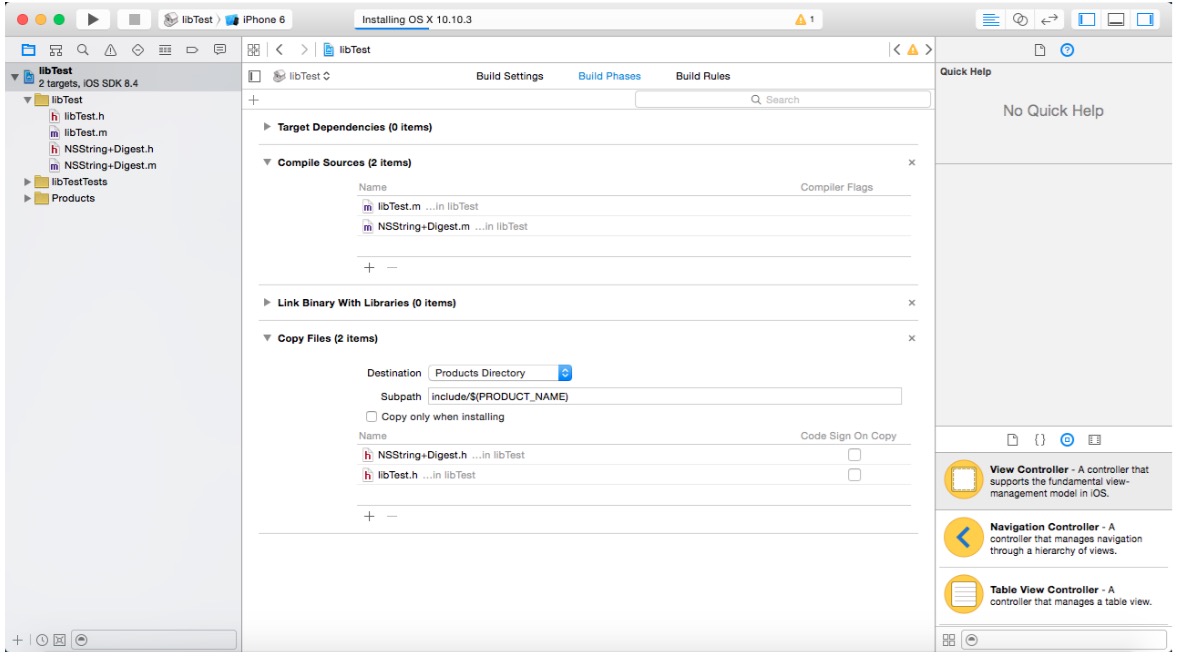Screen dimensions: 1180x660
Task: Open the Report navigator speech bubble icon
Action: (x=220, y=50)
